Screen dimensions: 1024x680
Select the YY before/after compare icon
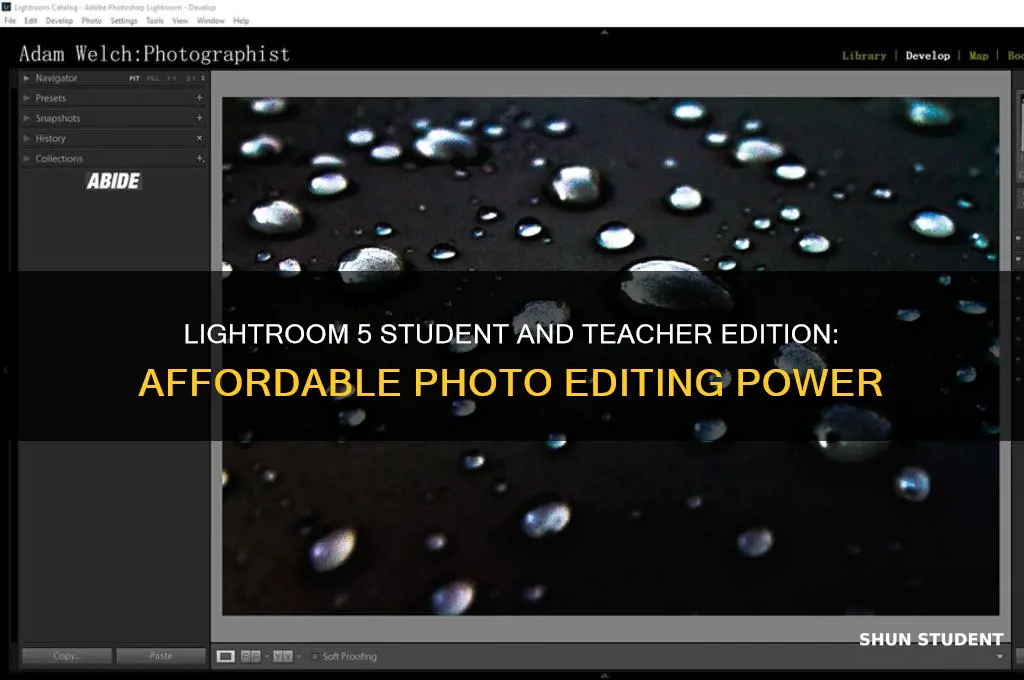coord(282,656)
